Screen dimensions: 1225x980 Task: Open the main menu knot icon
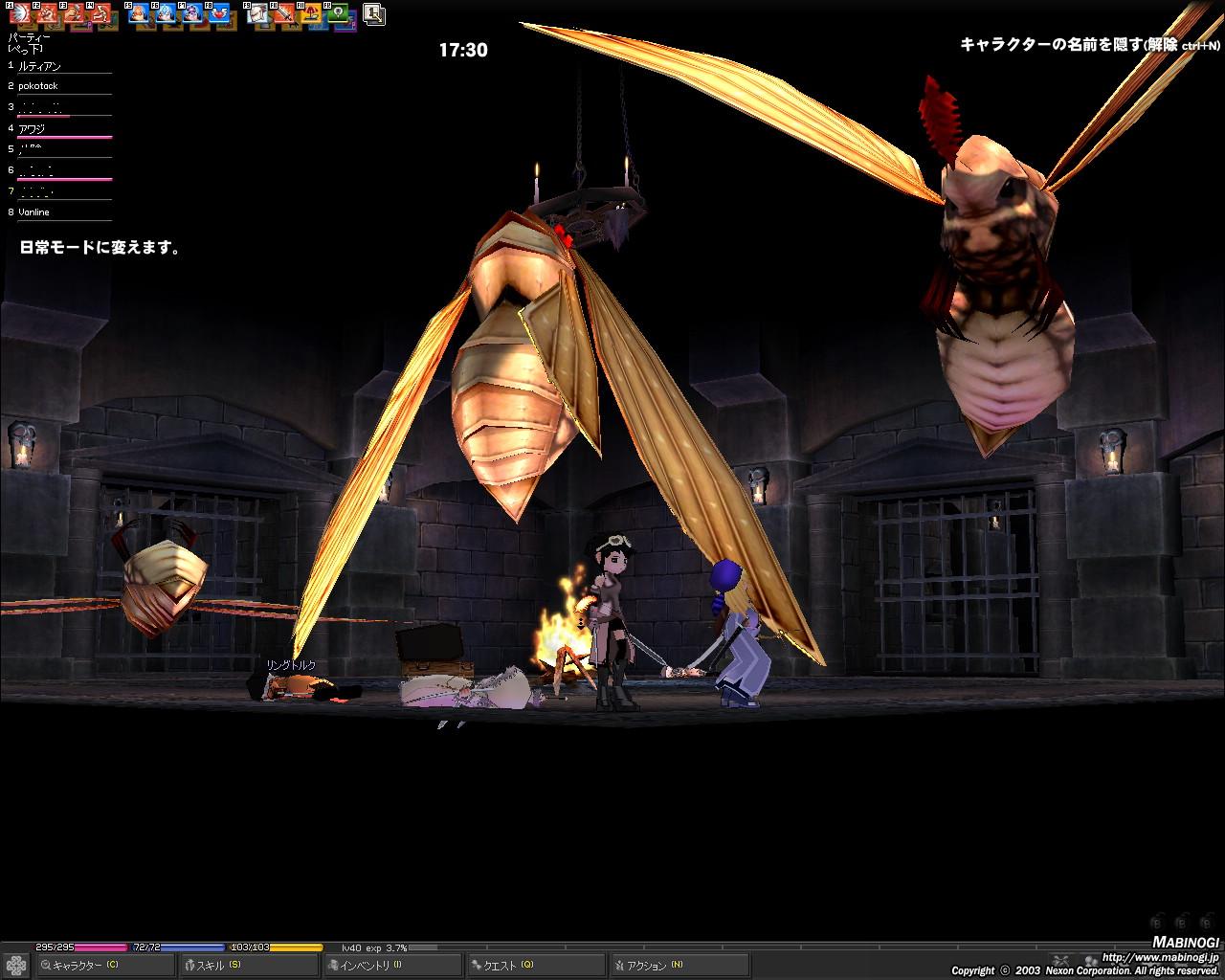pyautogui.click(x=16, y=966)
